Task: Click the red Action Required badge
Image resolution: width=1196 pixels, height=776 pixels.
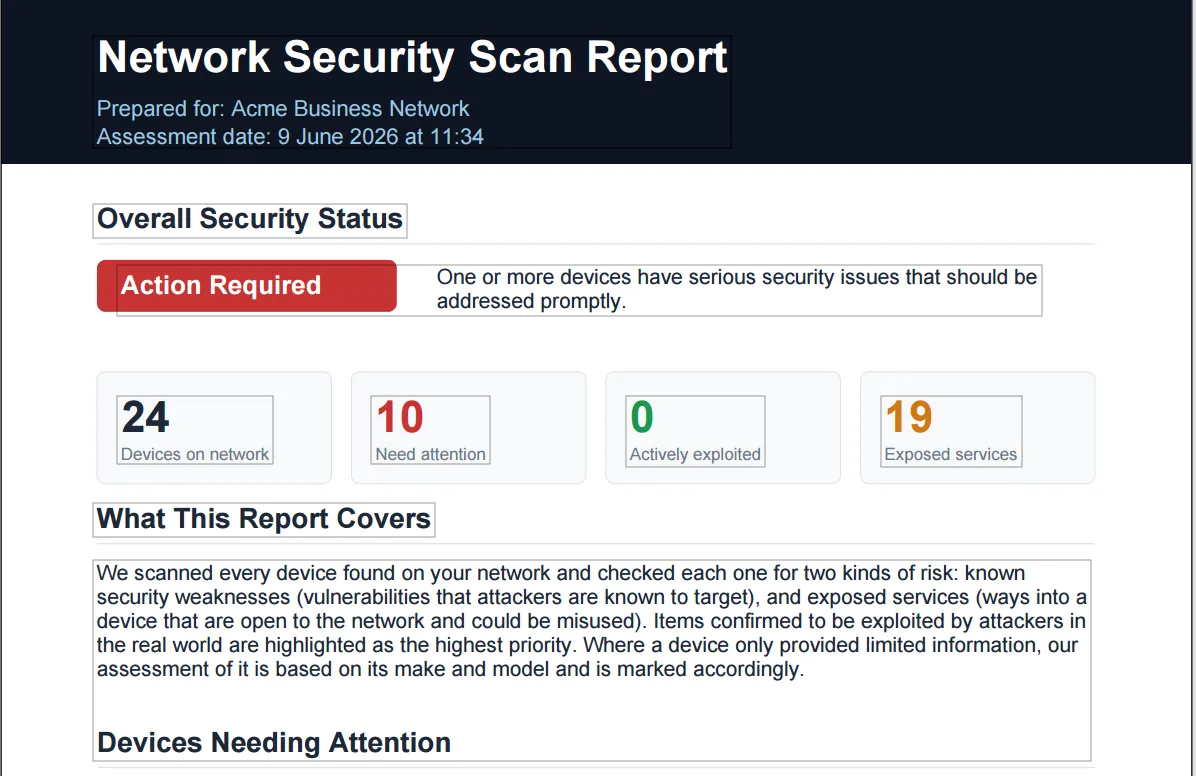Action: (246, 285)
